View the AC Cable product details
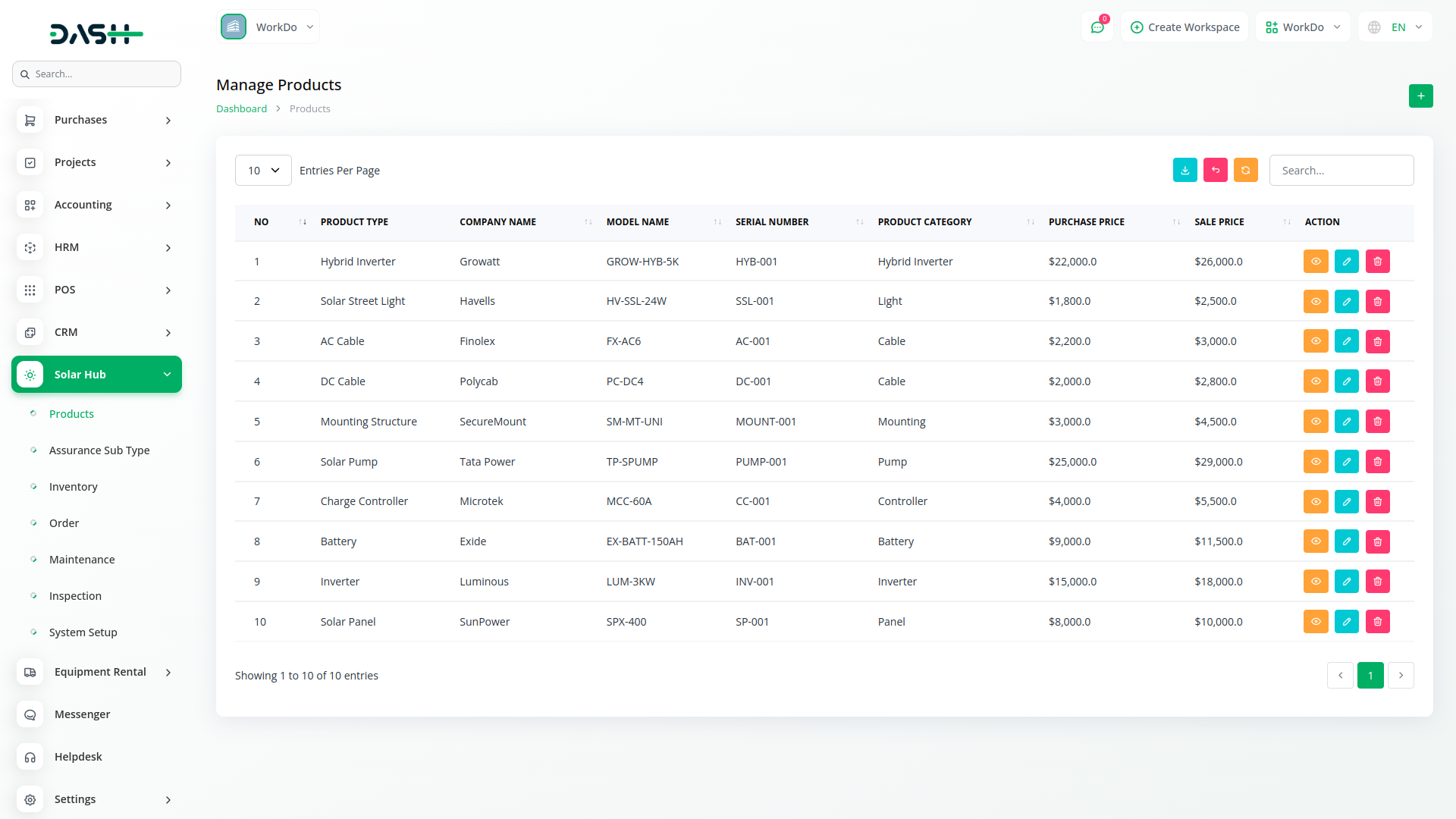Image resolution: width=1456 pixels, height=819 pixels. tap(1316, 341)
